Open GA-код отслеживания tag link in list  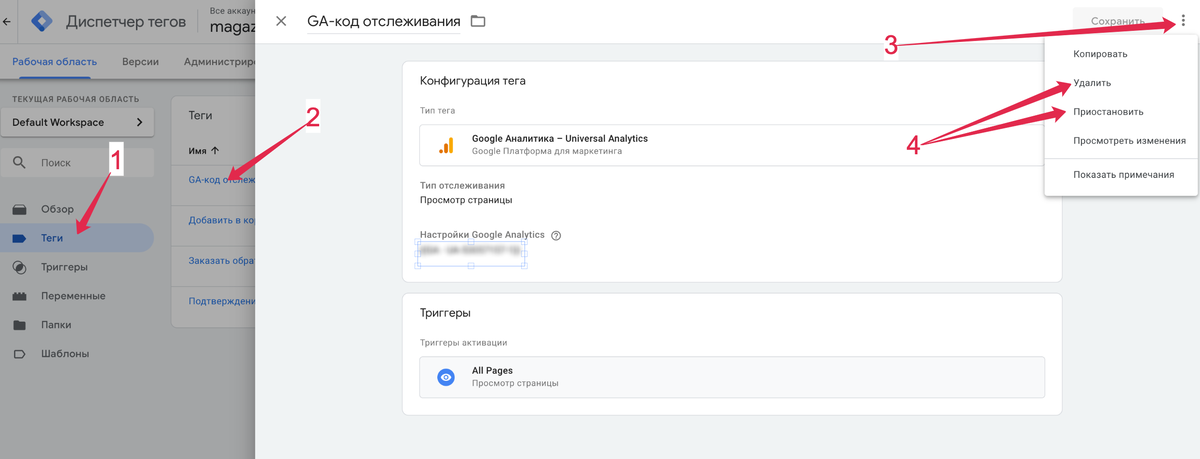click(222, 180)
